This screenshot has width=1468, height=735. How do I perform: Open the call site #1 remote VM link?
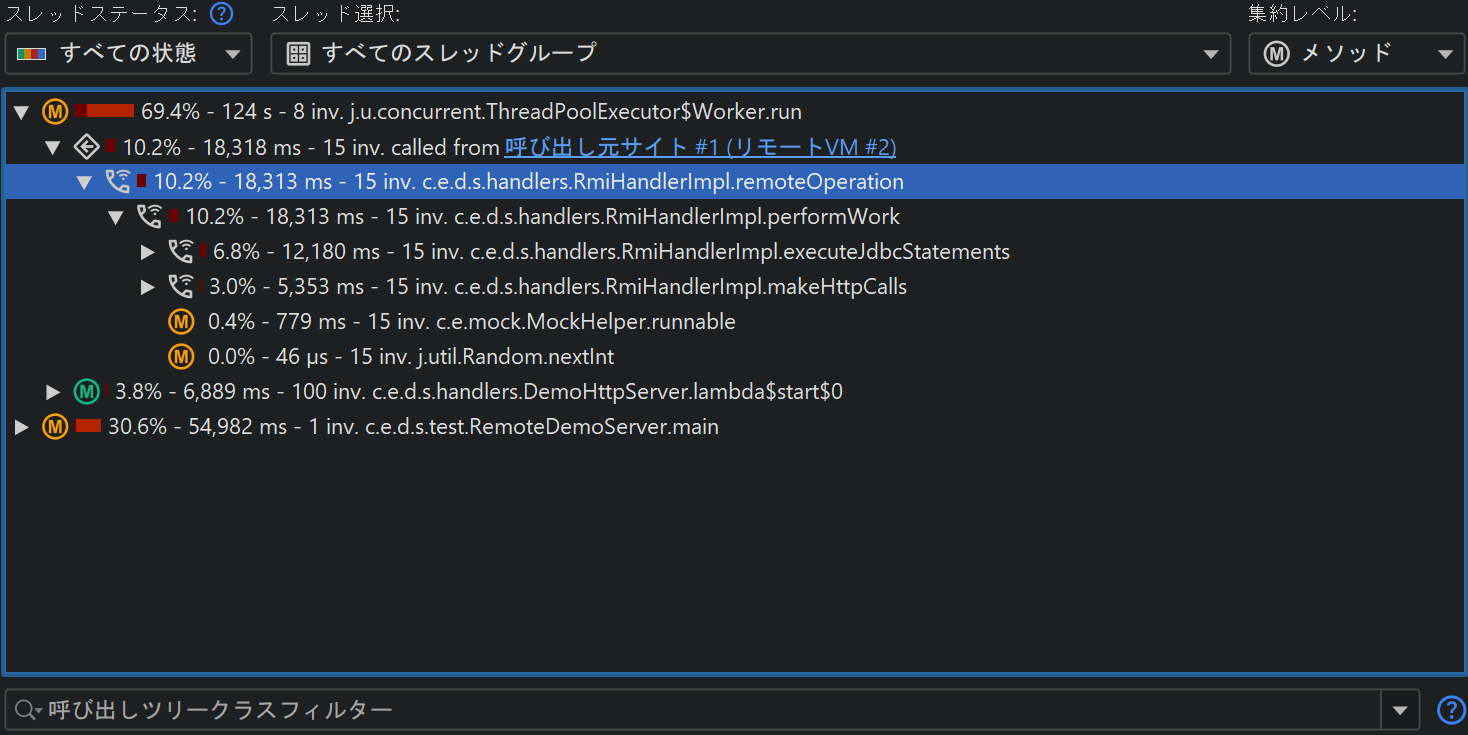pyautogui.click(x=700, y=147)
